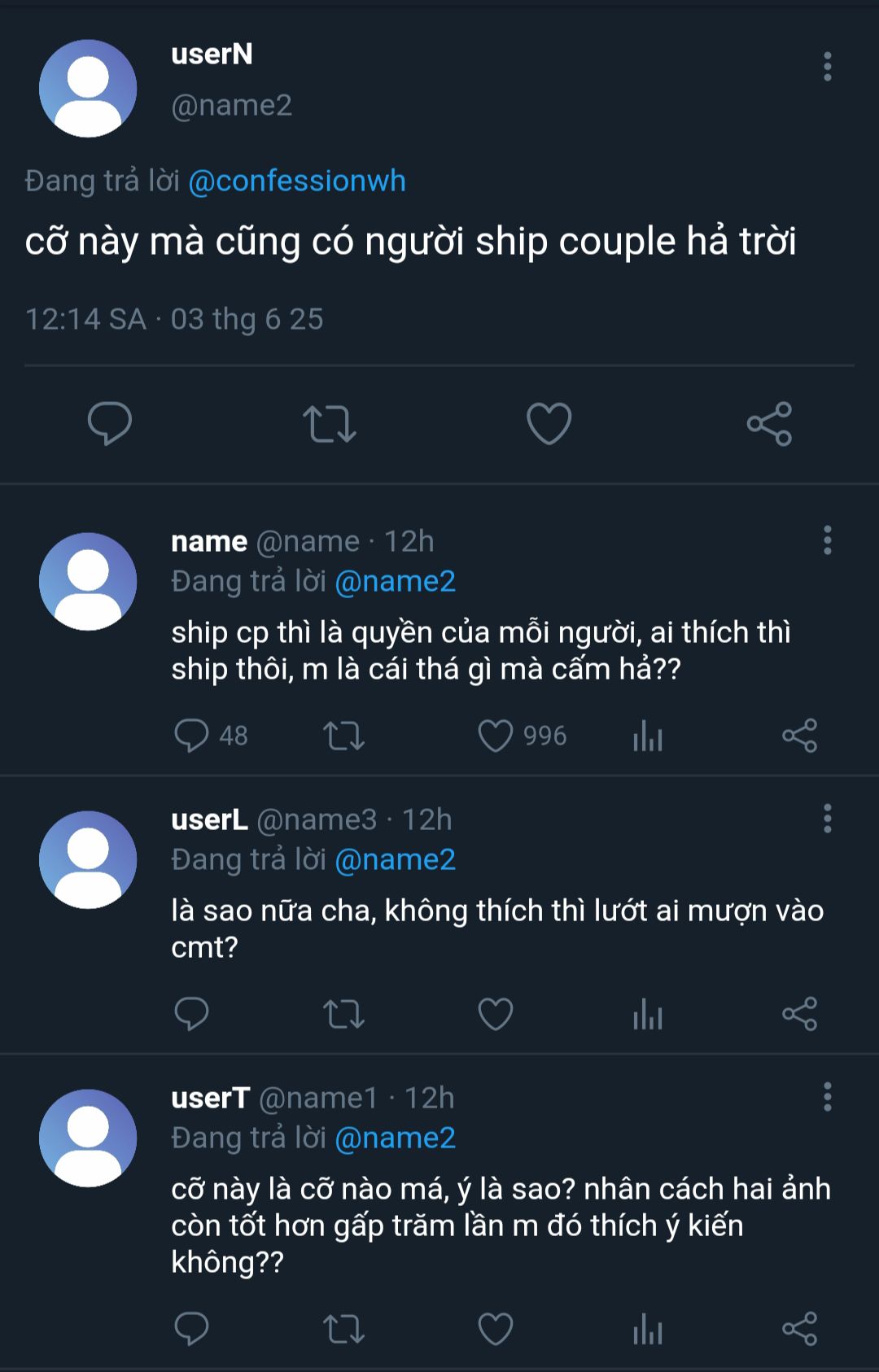
Task: Open more options menu for userN's tweet
Action: (827, 67)
